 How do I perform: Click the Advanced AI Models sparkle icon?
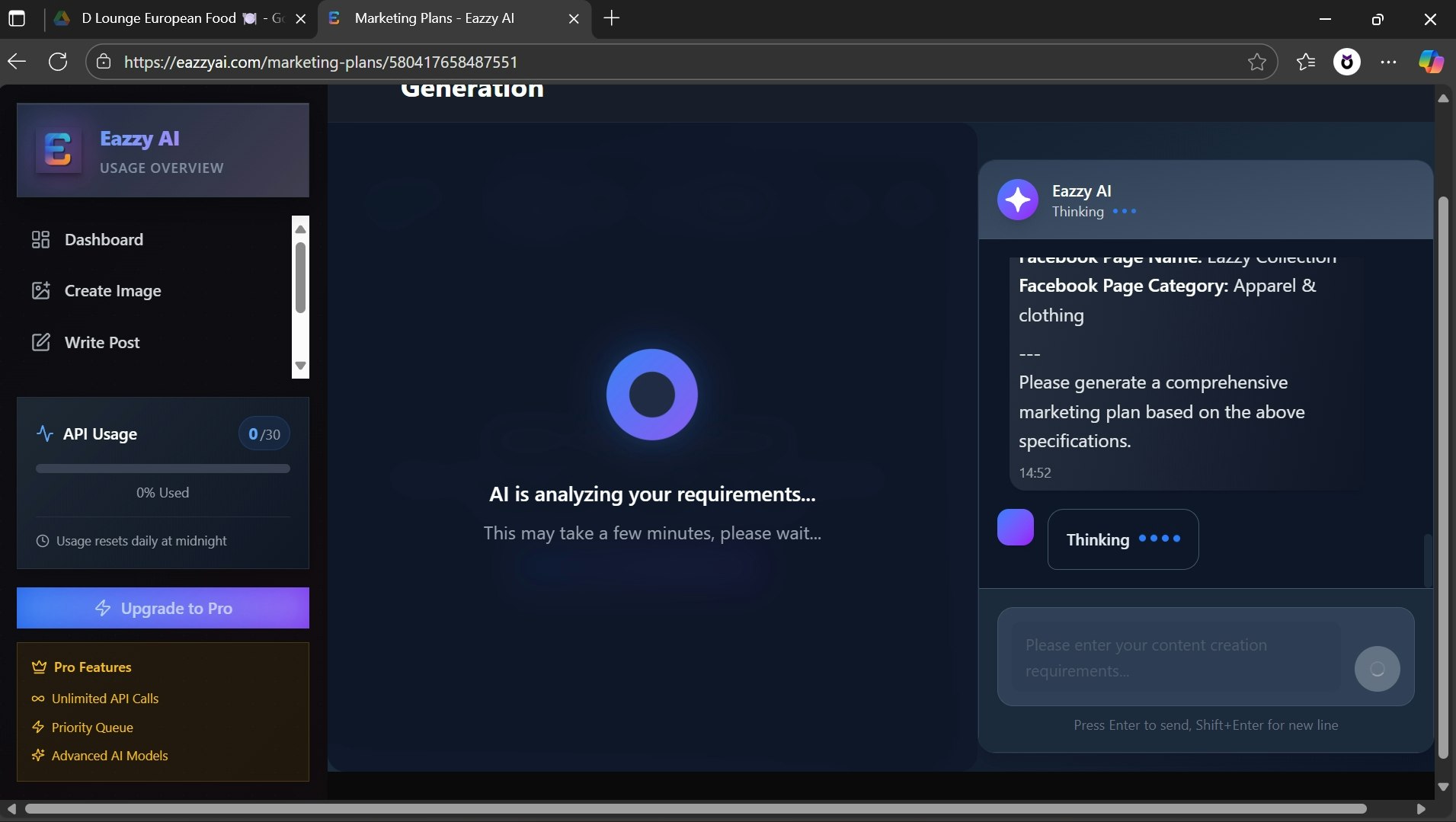click(x=38, y=756)
